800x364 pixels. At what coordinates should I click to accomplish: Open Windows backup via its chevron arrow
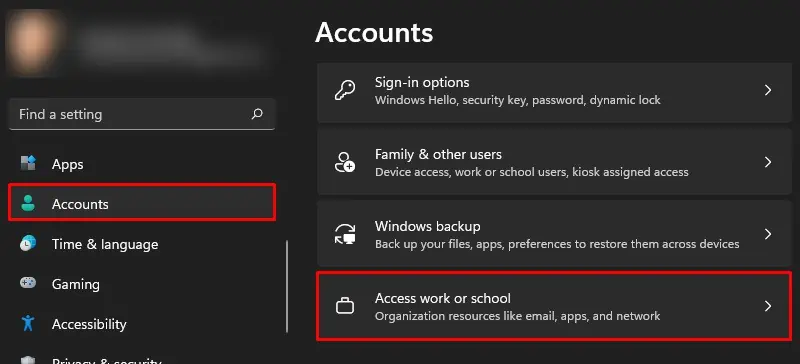(x=767, y=234)
